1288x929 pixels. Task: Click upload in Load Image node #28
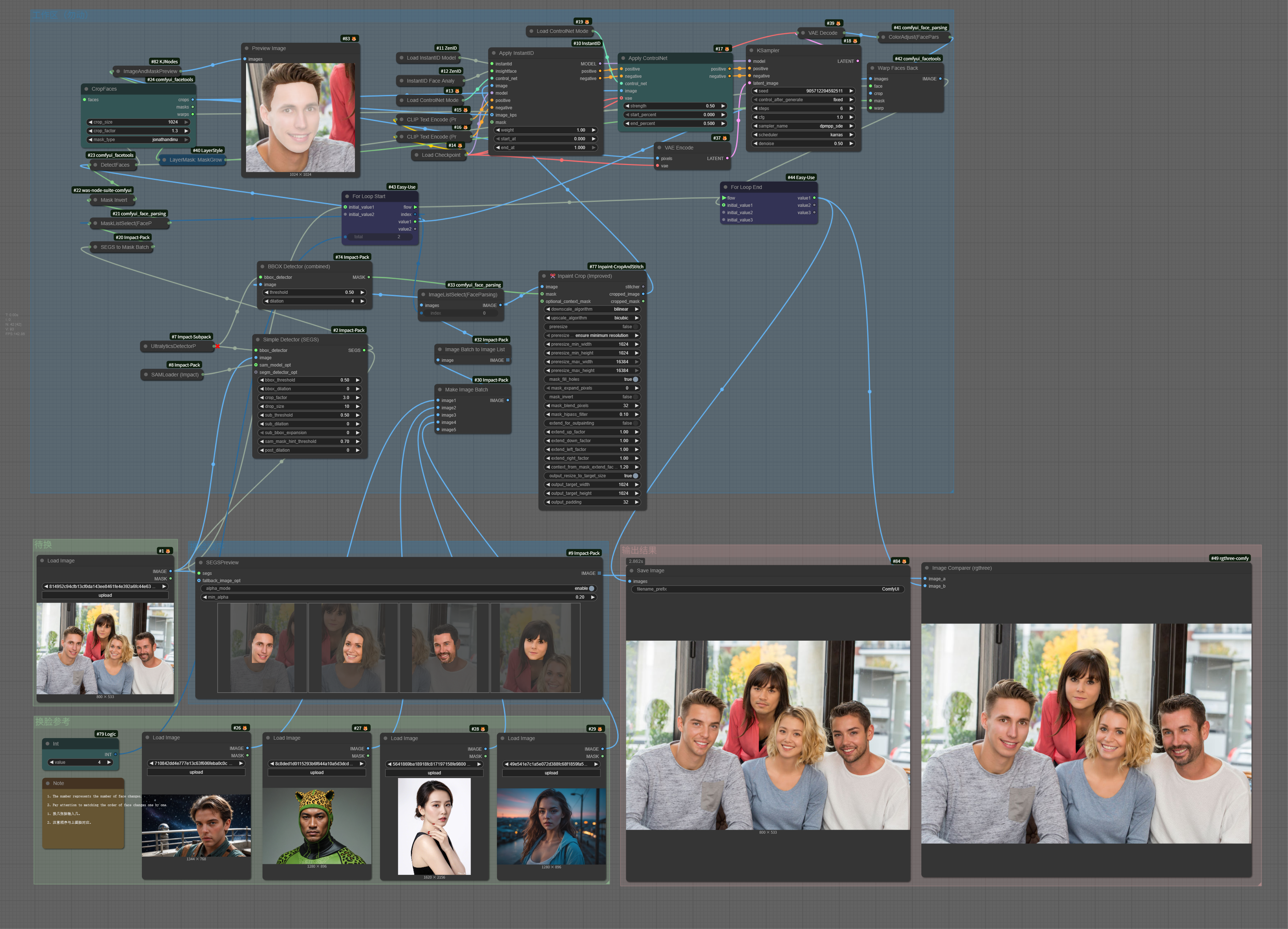[434, 773]
